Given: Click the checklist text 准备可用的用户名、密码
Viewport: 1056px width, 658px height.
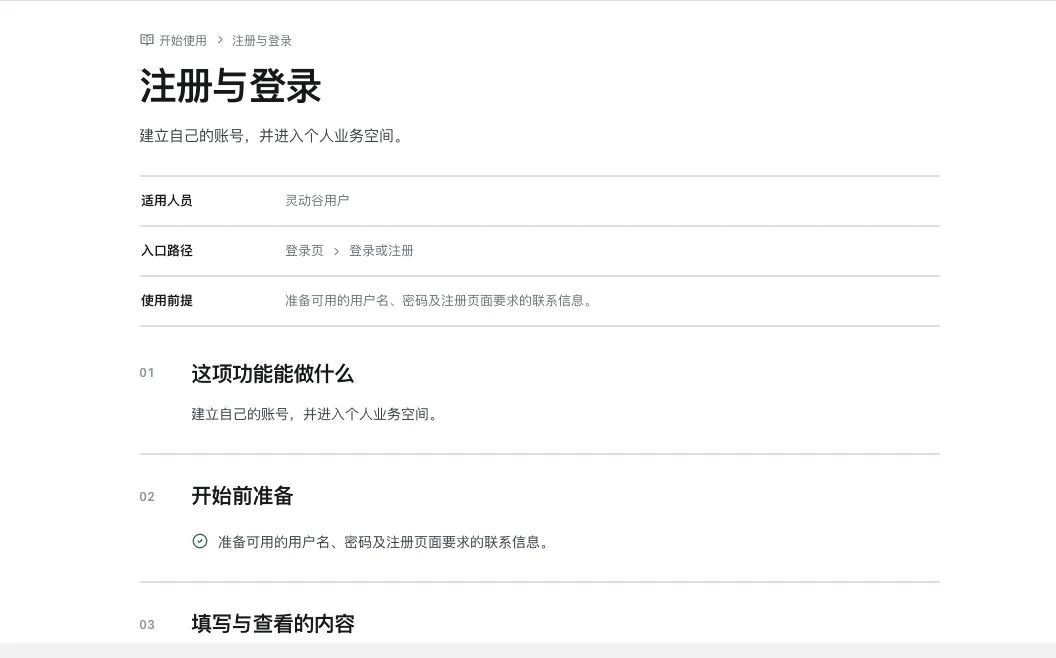Looking at the screenshot, I should click(383, 542).
